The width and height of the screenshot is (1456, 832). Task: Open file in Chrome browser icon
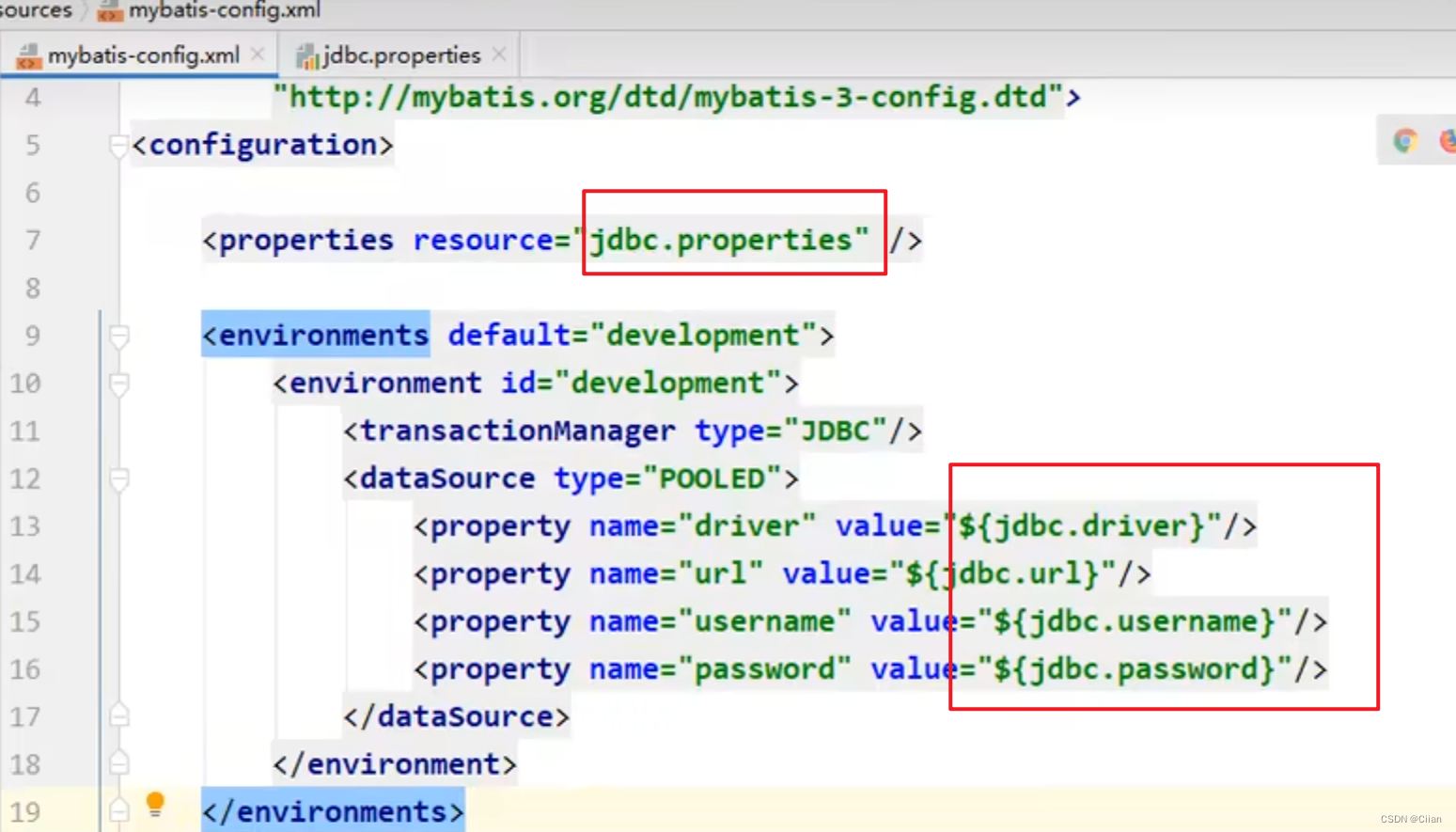point(1405,141)
